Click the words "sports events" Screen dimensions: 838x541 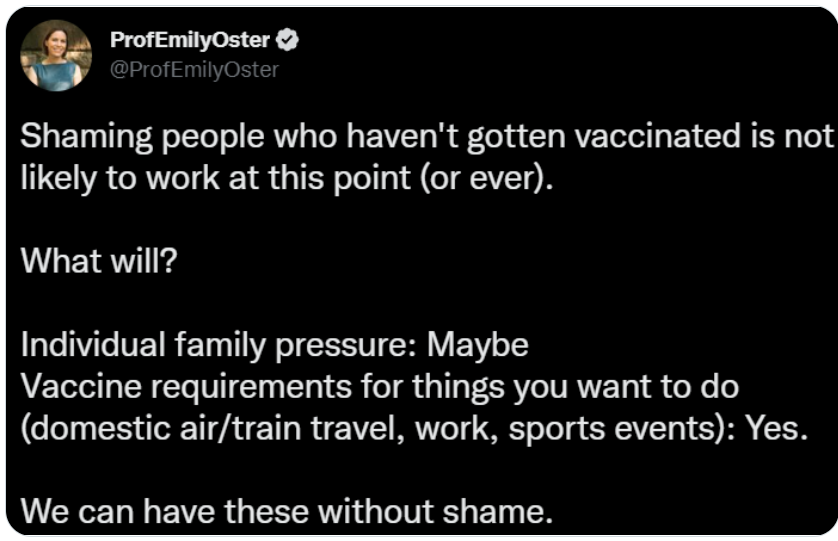[x=612, y=430]
